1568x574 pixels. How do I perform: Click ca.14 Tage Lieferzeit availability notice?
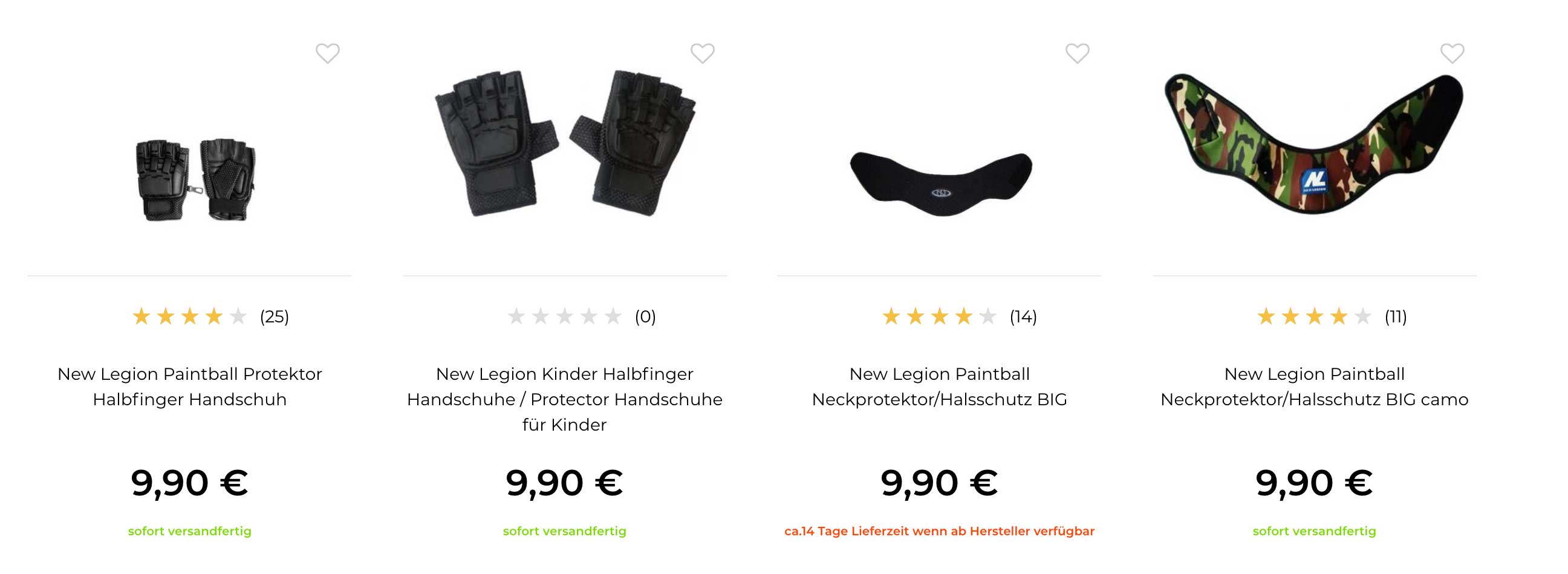pyautogui.click(x=939, y=531)
